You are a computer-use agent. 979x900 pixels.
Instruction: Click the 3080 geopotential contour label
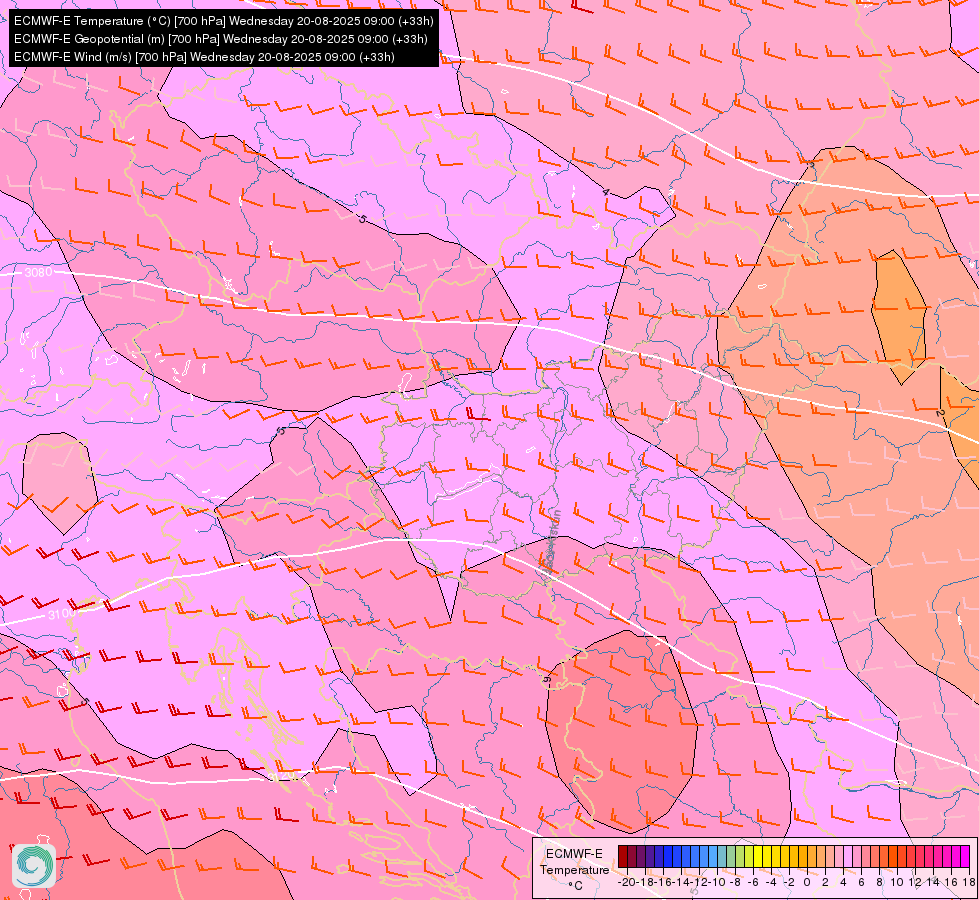(x=38, y=272)
